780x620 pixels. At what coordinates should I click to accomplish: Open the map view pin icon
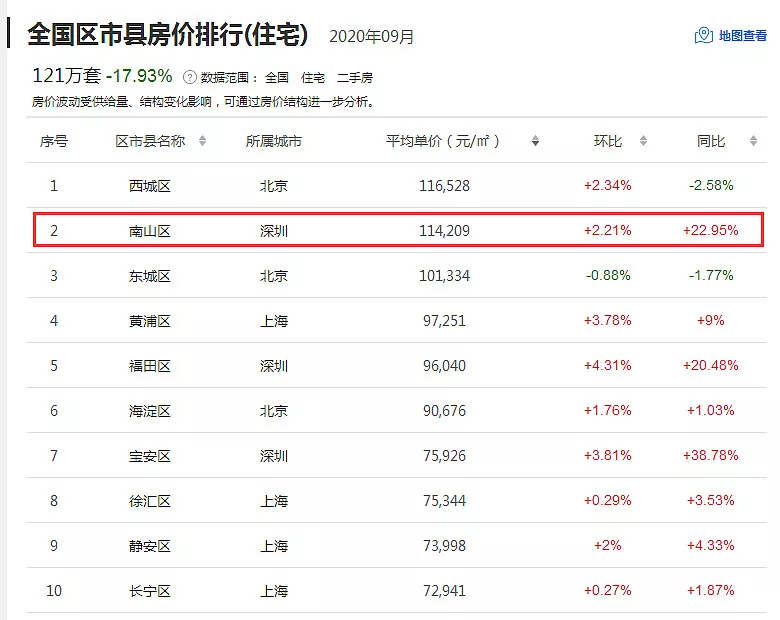coord(703,35)
